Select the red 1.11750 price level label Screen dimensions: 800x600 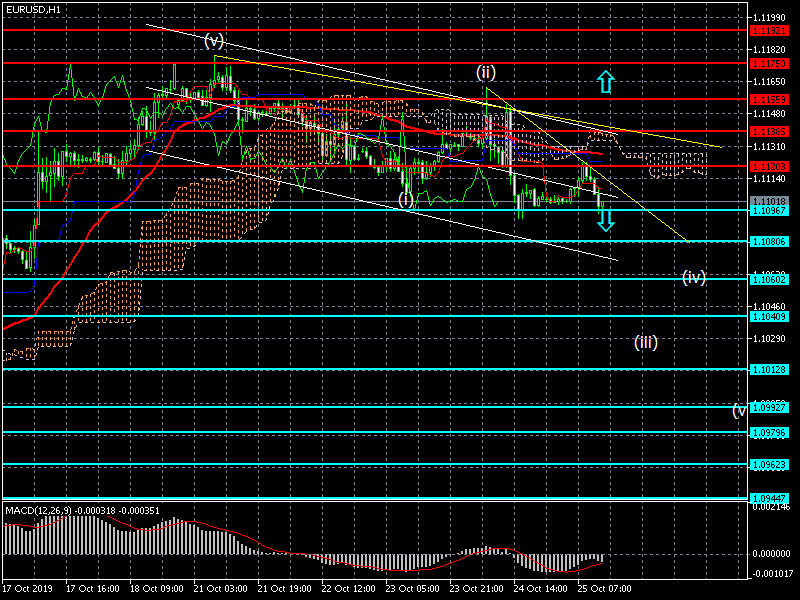(769, 63)
